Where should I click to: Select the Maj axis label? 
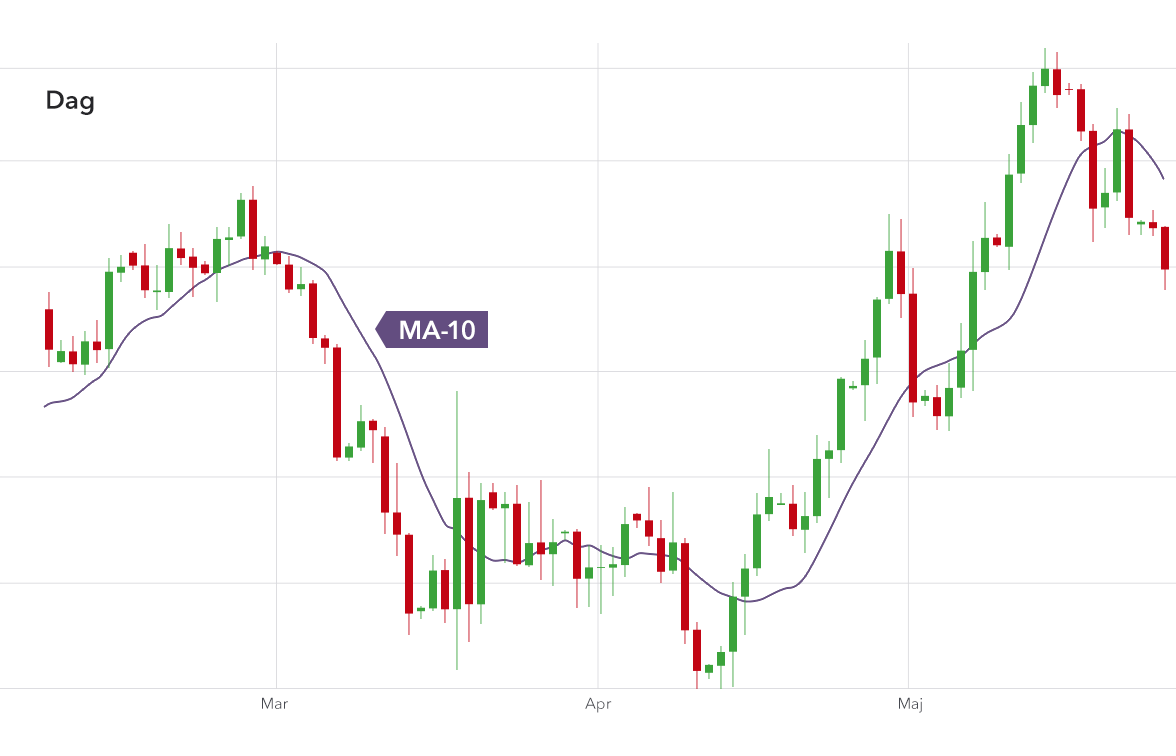(910, 704)
